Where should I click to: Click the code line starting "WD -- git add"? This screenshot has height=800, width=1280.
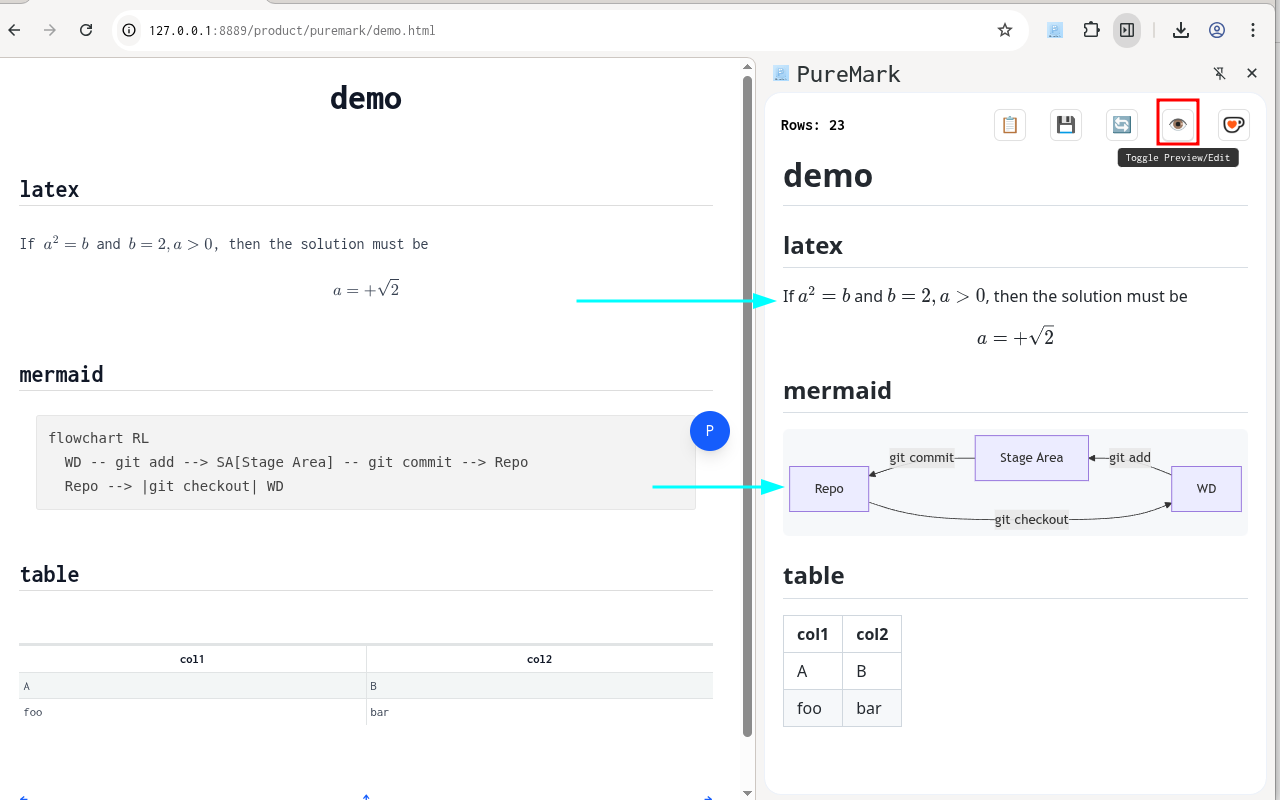(x=296, y=462)
